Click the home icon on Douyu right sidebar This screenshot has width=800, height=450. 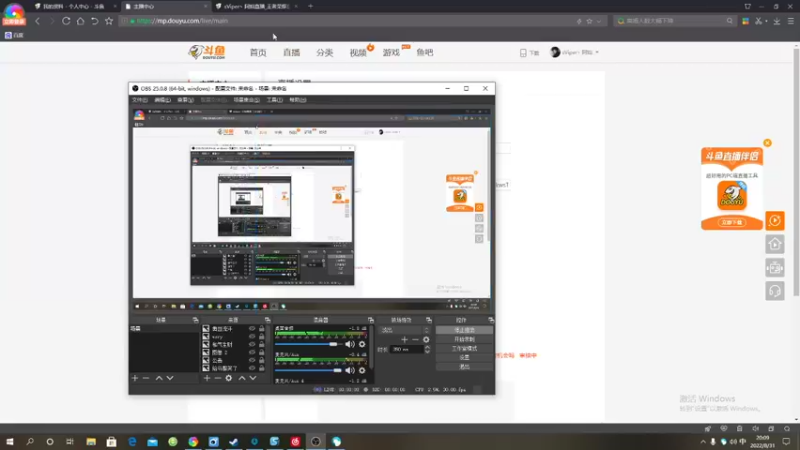coord(775,244)
